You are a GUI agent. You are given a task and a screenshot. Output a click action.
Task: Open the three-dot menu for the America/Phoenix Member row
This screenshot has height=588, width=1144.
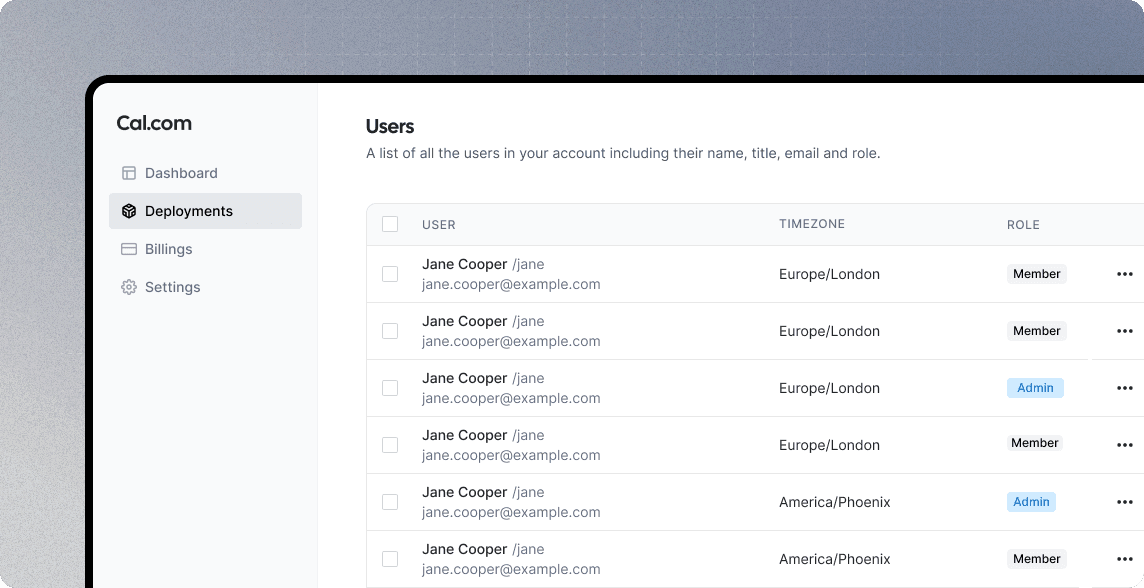point(1124,559)
